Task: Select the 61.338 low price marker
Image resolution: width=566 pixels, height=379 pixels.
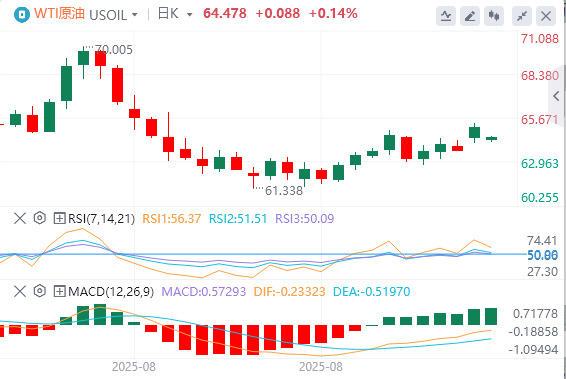Action: (x=284, y=191)
